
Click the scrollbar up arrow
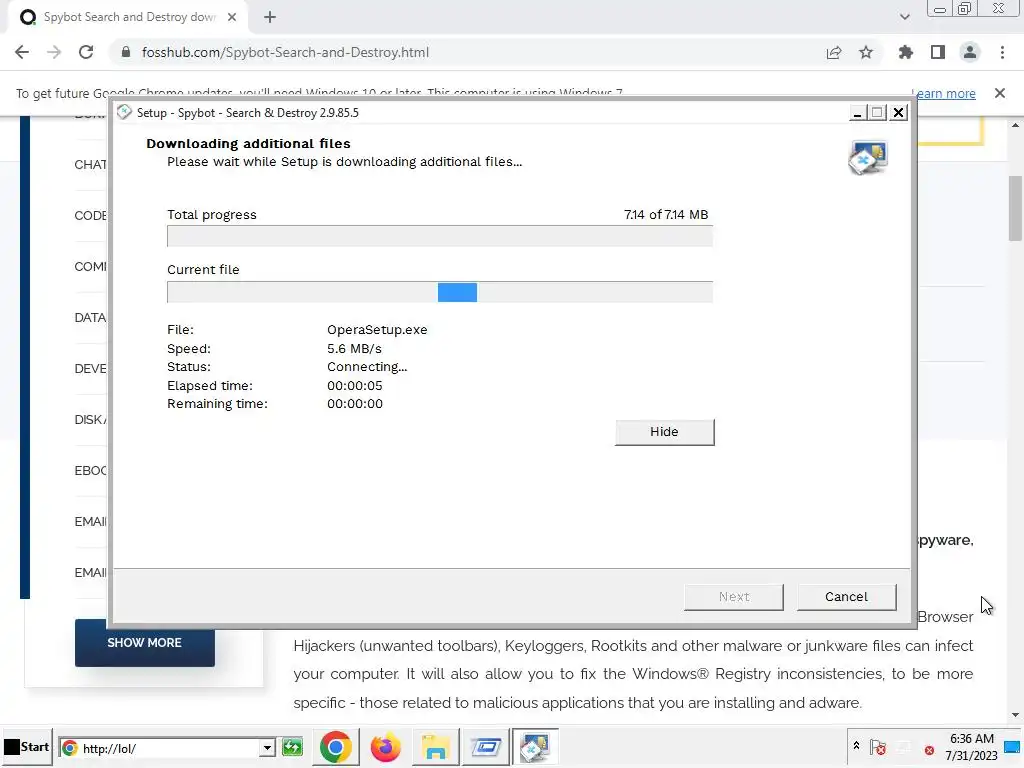click(1016, 125)
